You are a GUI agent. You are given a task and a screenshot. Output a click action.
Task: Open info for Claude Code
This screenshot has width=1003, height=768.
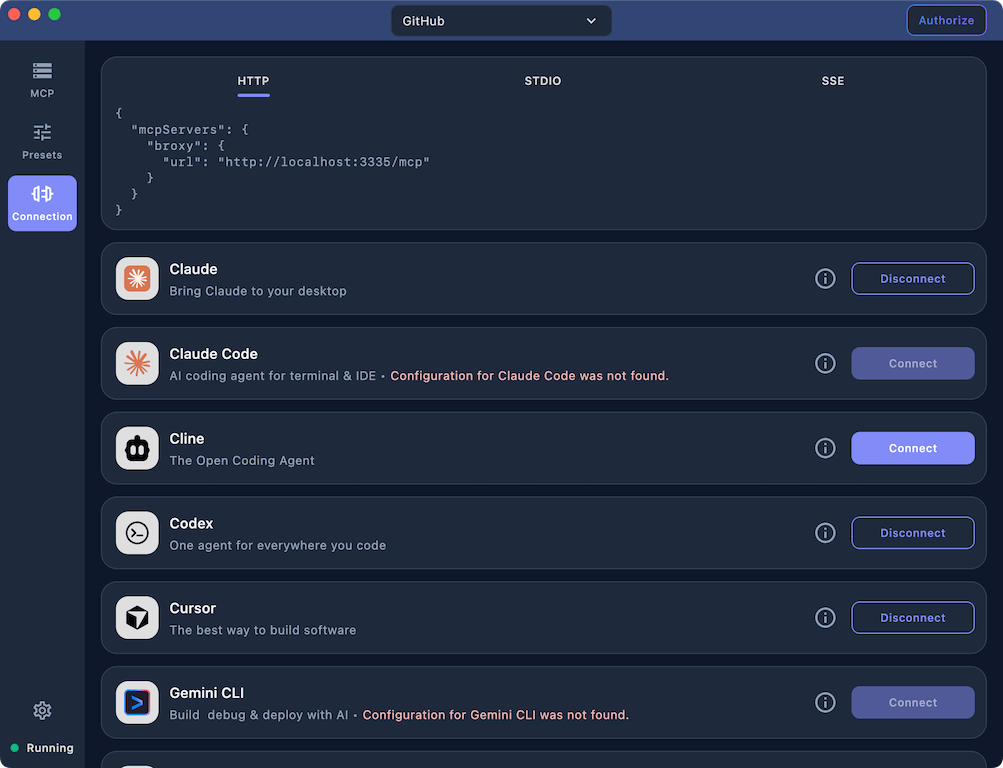[x=825, y=363]
